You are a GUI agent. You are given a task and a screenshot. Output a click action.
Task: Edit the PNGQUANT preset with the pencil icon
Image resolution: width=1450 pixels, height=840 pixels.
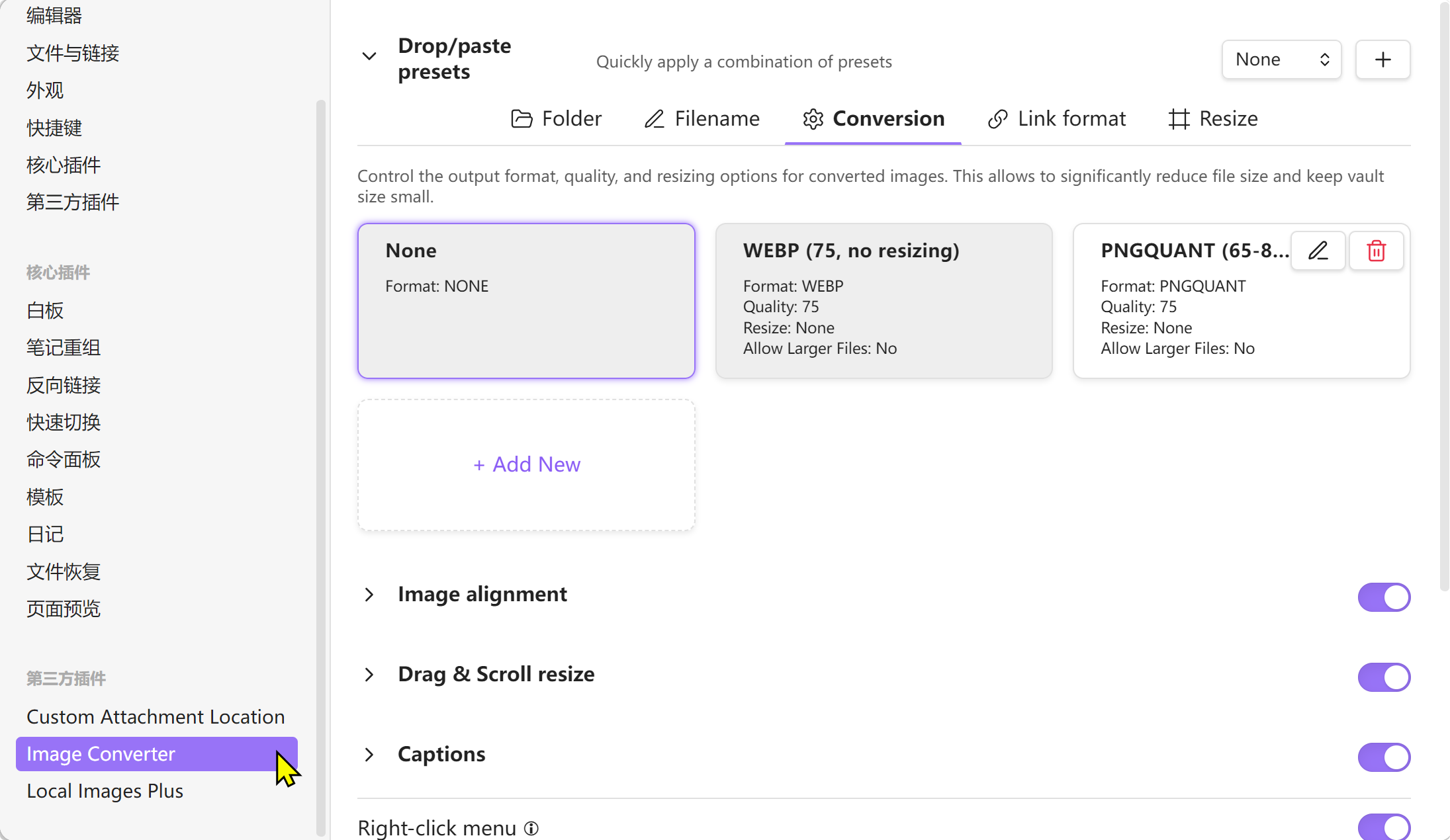click(x=1318, y=251)
